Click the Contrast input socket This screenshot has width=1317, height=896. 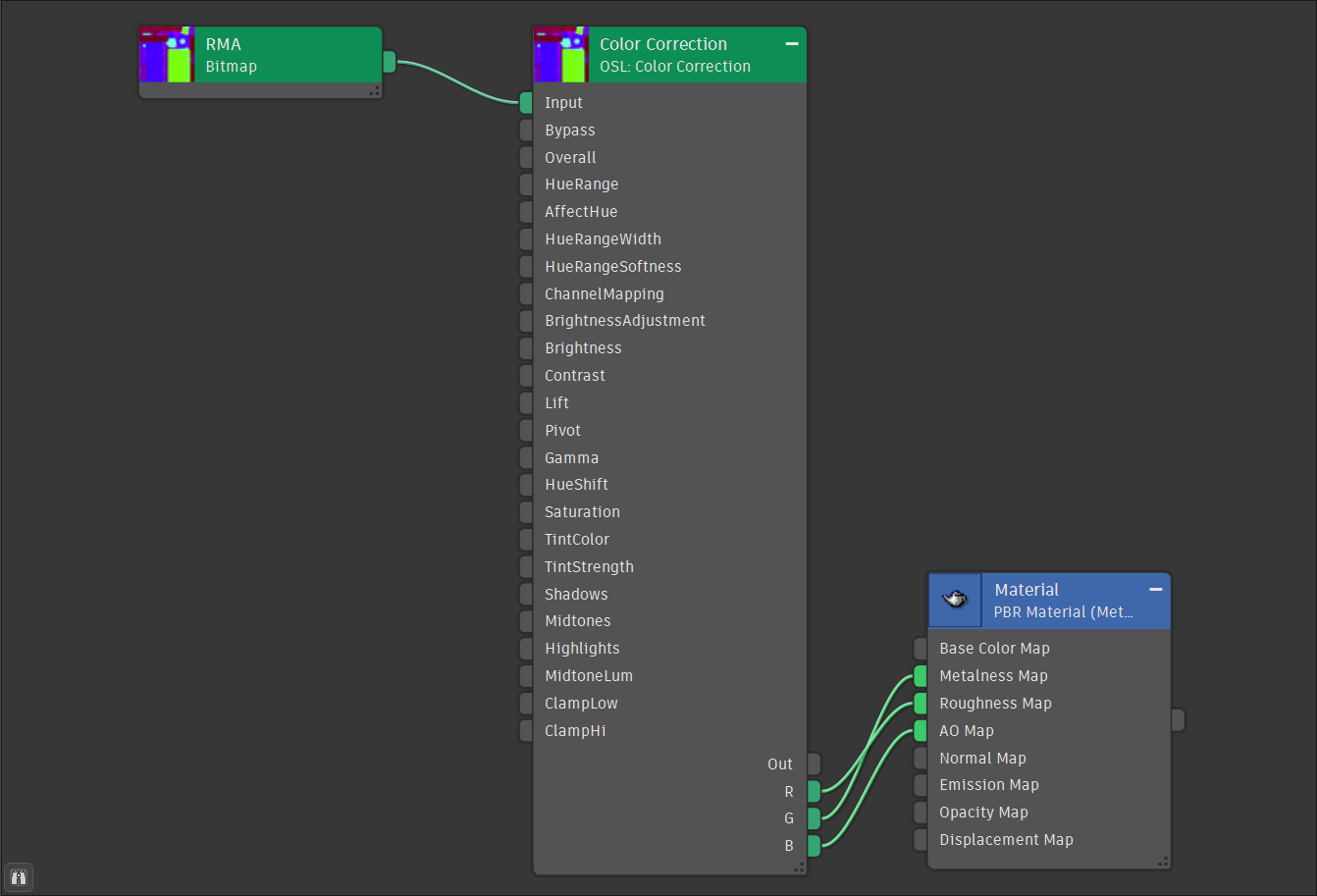(526, 375)
